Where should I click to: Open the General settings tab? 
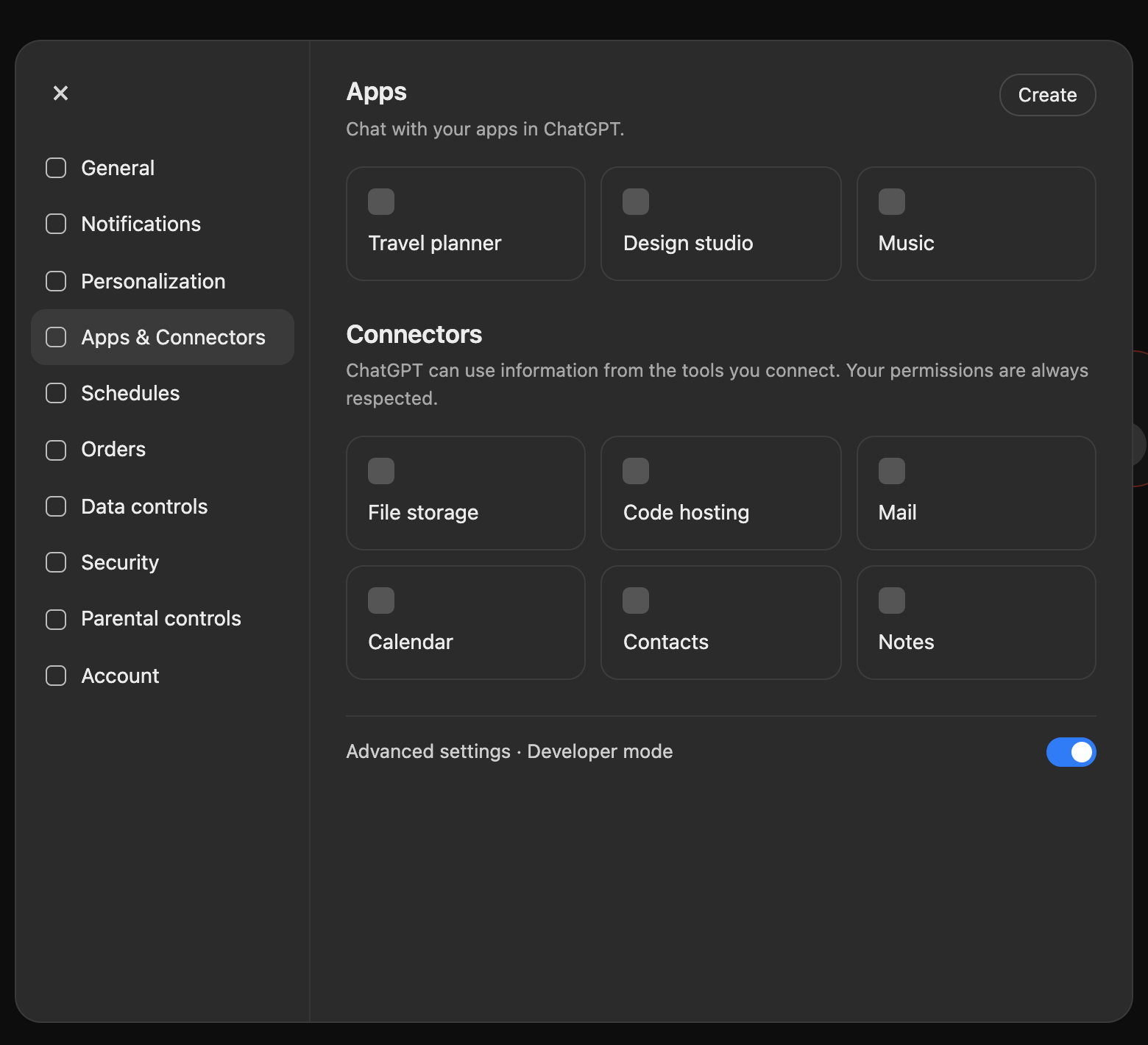point(163,168)
